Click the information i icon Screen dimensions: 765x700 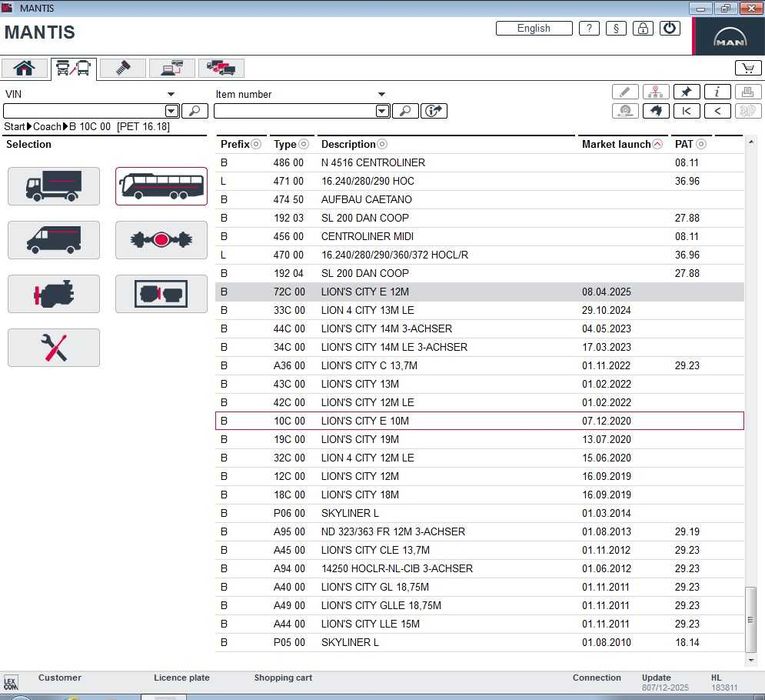coord(717,92)
